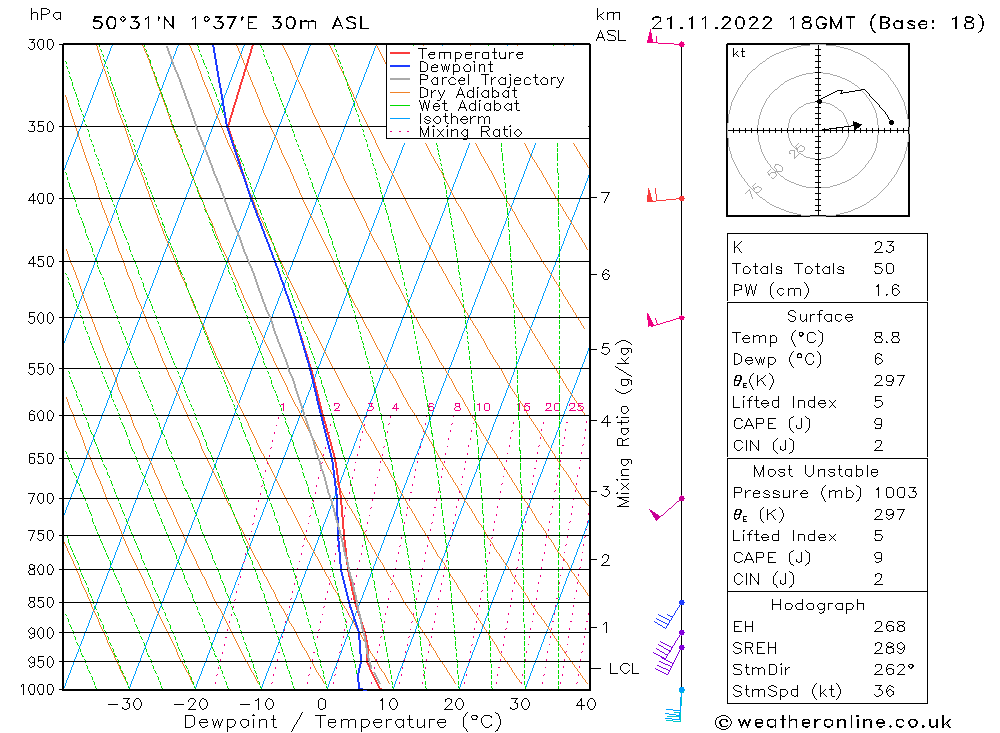Click the 'Dewpoint / Temperature (°C)' axis title
Viewport: 1000px width, 733px height.
342,722
